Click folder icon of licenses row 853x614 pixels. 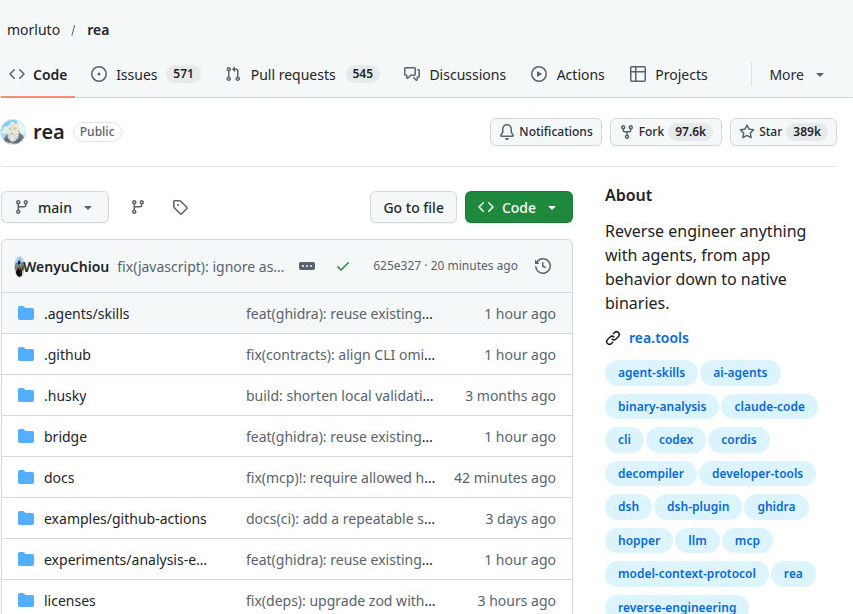(x=26, y=600)
